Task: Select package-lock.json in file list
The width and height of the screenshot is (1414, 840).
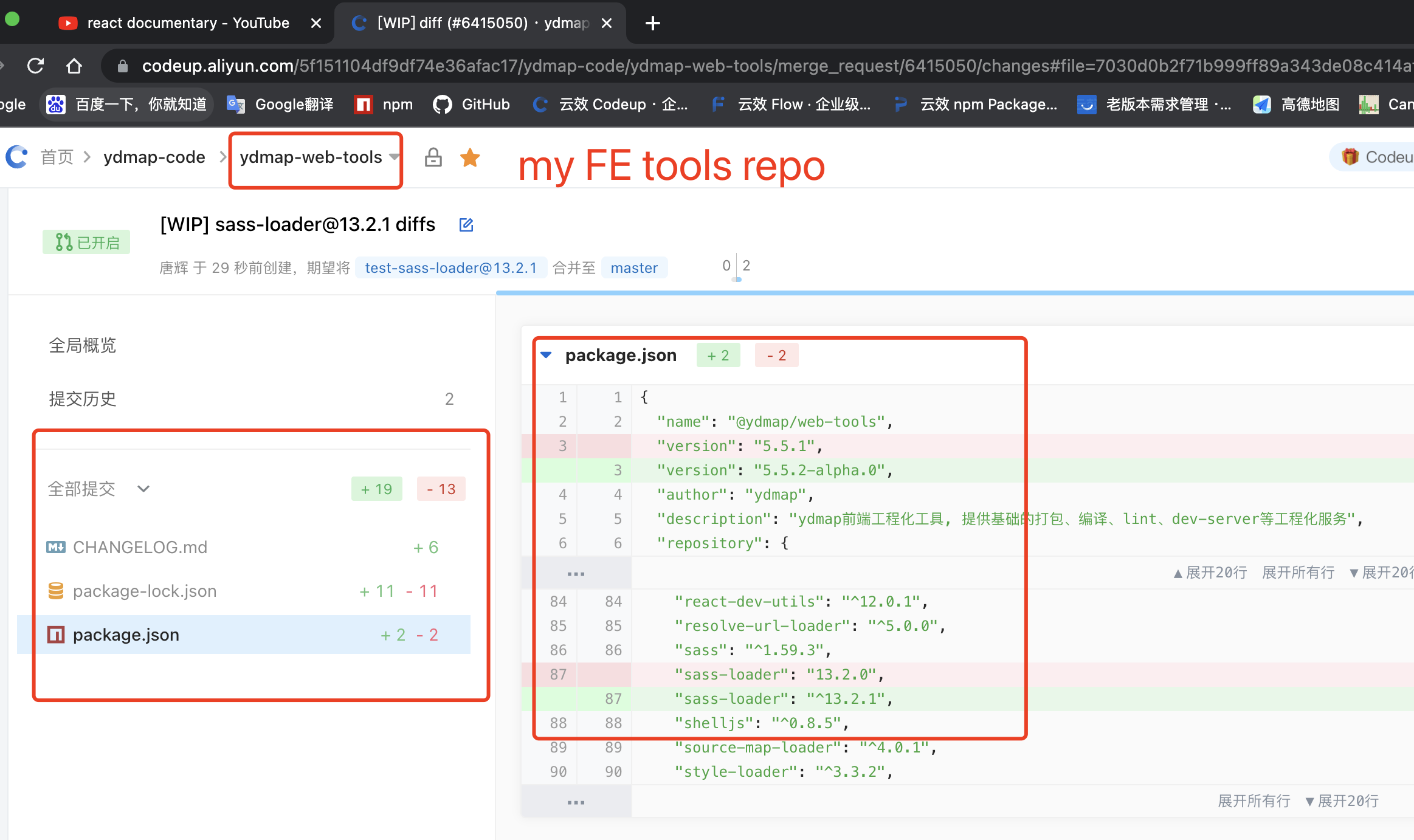Action: tap(145, 591)
